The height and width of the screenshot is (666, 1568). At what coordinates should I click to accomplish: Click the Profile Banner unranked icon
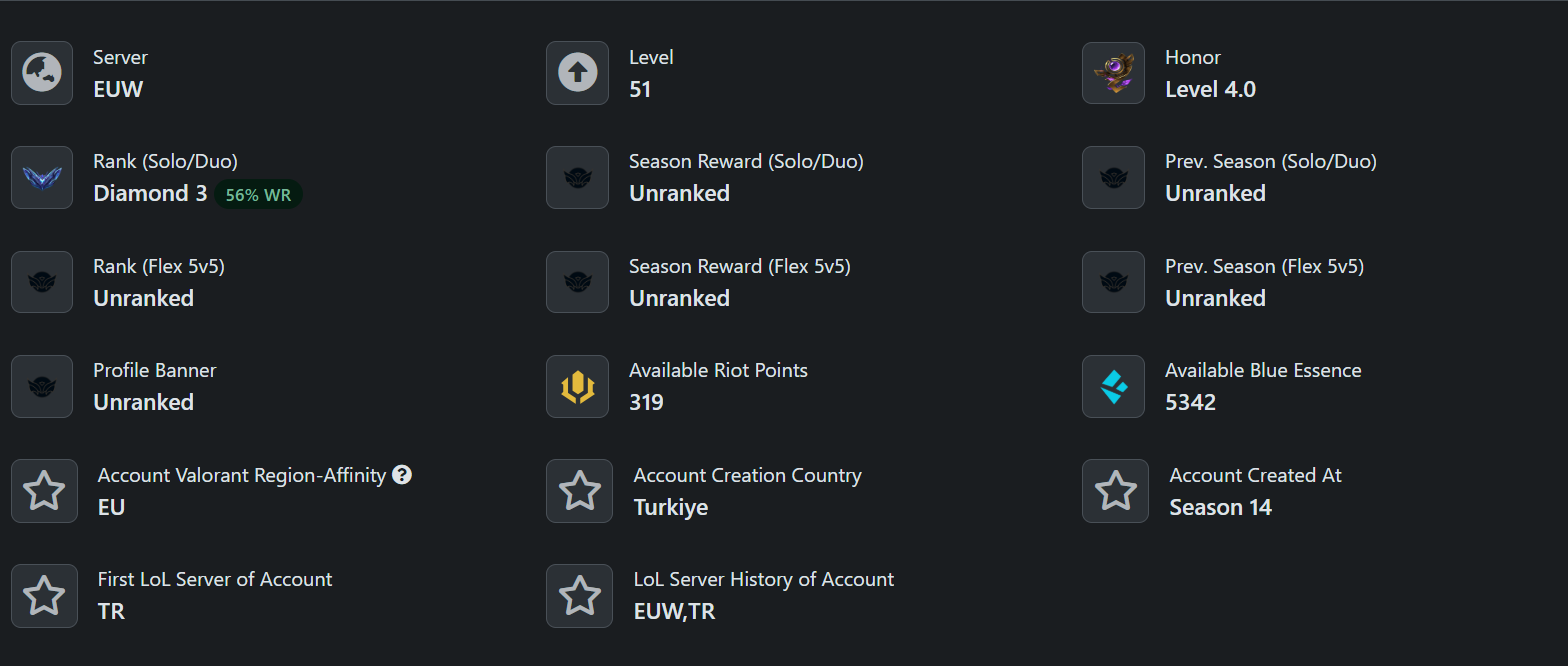point(42,386)
